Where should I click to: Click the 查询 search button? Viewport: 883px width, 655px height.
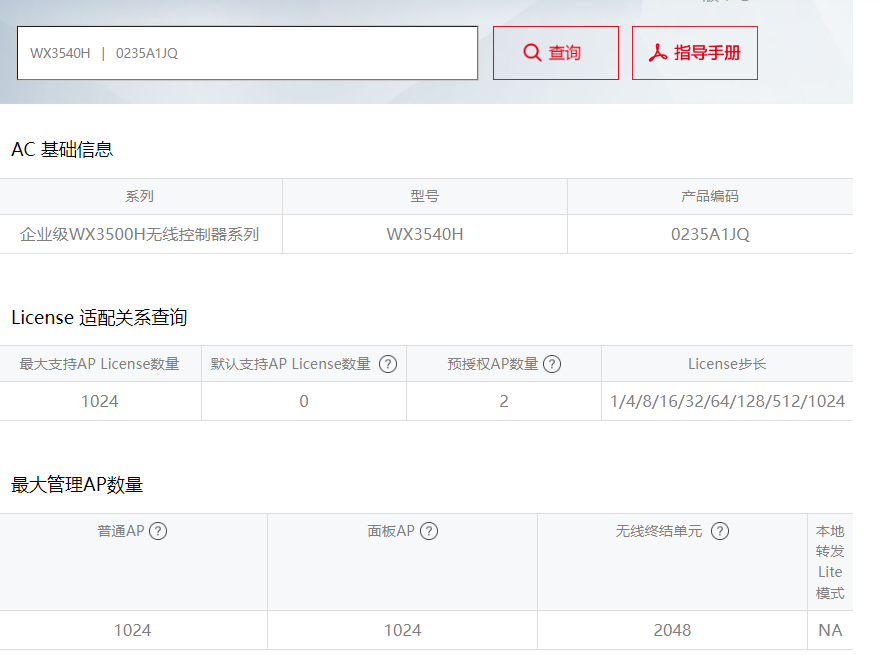click(556, 53)
